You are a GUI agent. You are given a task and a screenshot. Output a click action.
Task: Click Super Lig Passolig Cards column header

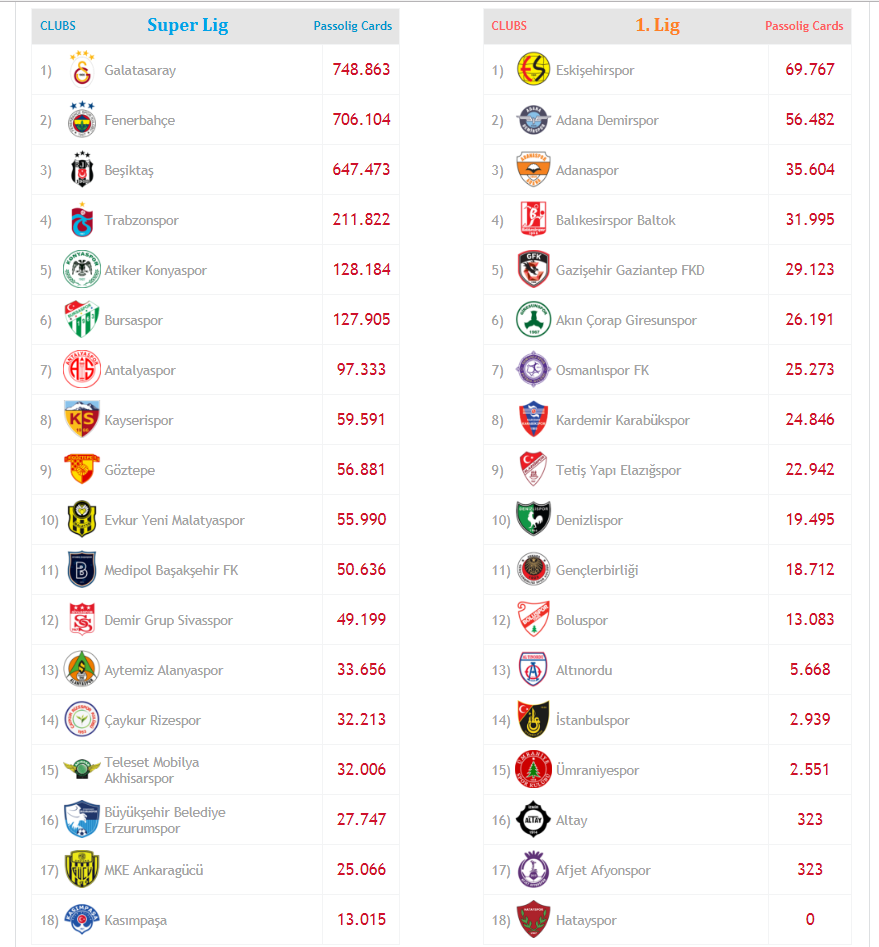point(352,26)
